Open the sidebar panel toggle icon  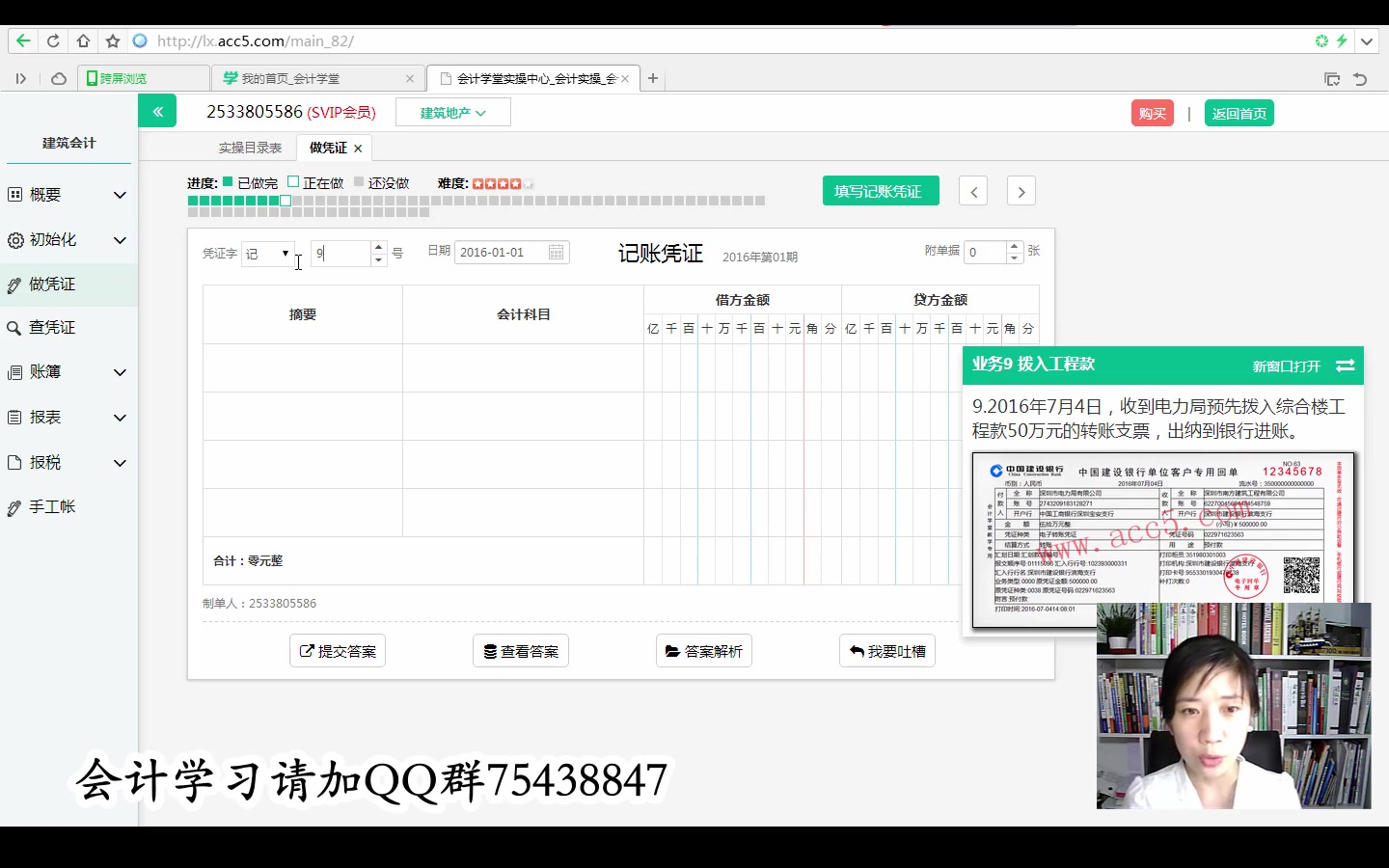(20, 79)
